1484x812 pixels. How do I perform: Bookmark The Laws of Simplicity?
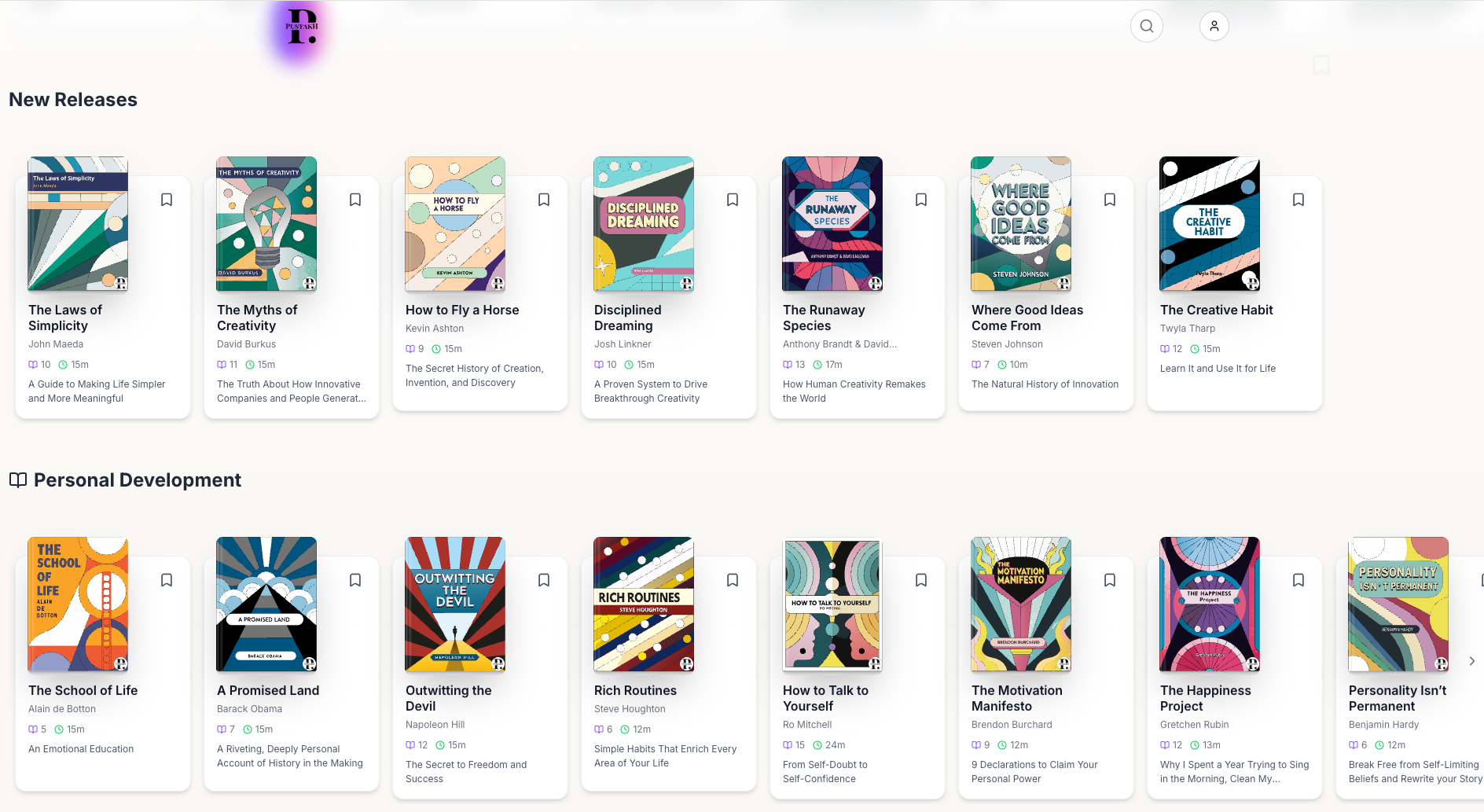coord(167,200)
